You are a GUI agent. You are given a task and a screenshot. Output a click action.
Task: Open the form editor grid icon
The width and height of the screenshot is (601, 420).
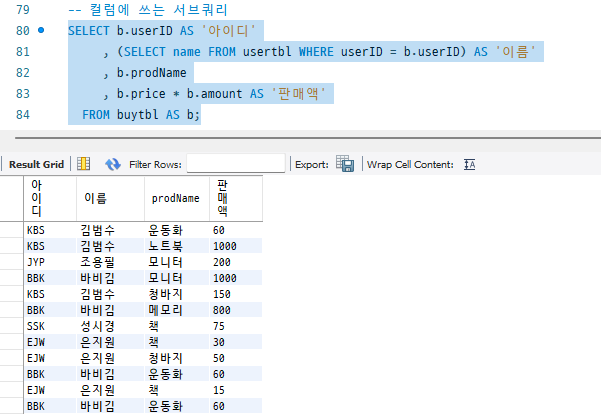click(x=84, y=164)
